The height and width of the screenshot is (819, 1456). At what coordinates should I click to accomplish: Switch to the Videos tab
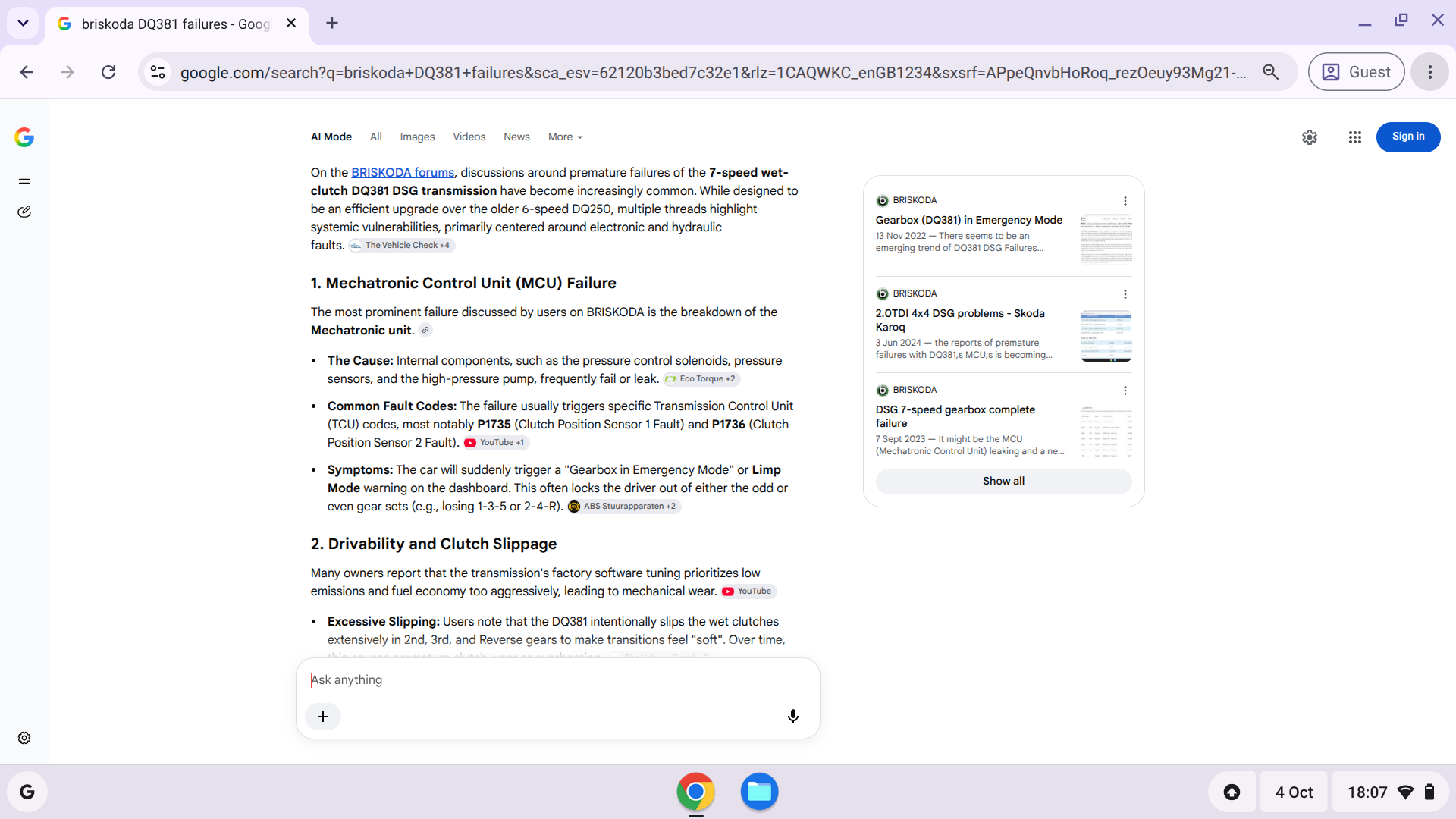469,136
